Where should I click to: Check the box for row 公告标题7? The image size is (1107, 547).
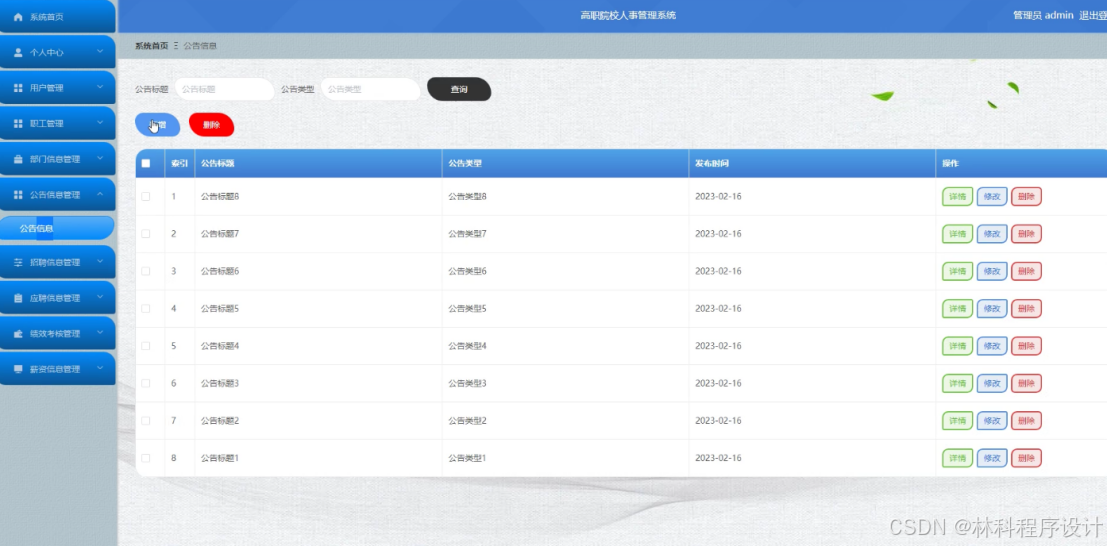[x=146, y=234]
